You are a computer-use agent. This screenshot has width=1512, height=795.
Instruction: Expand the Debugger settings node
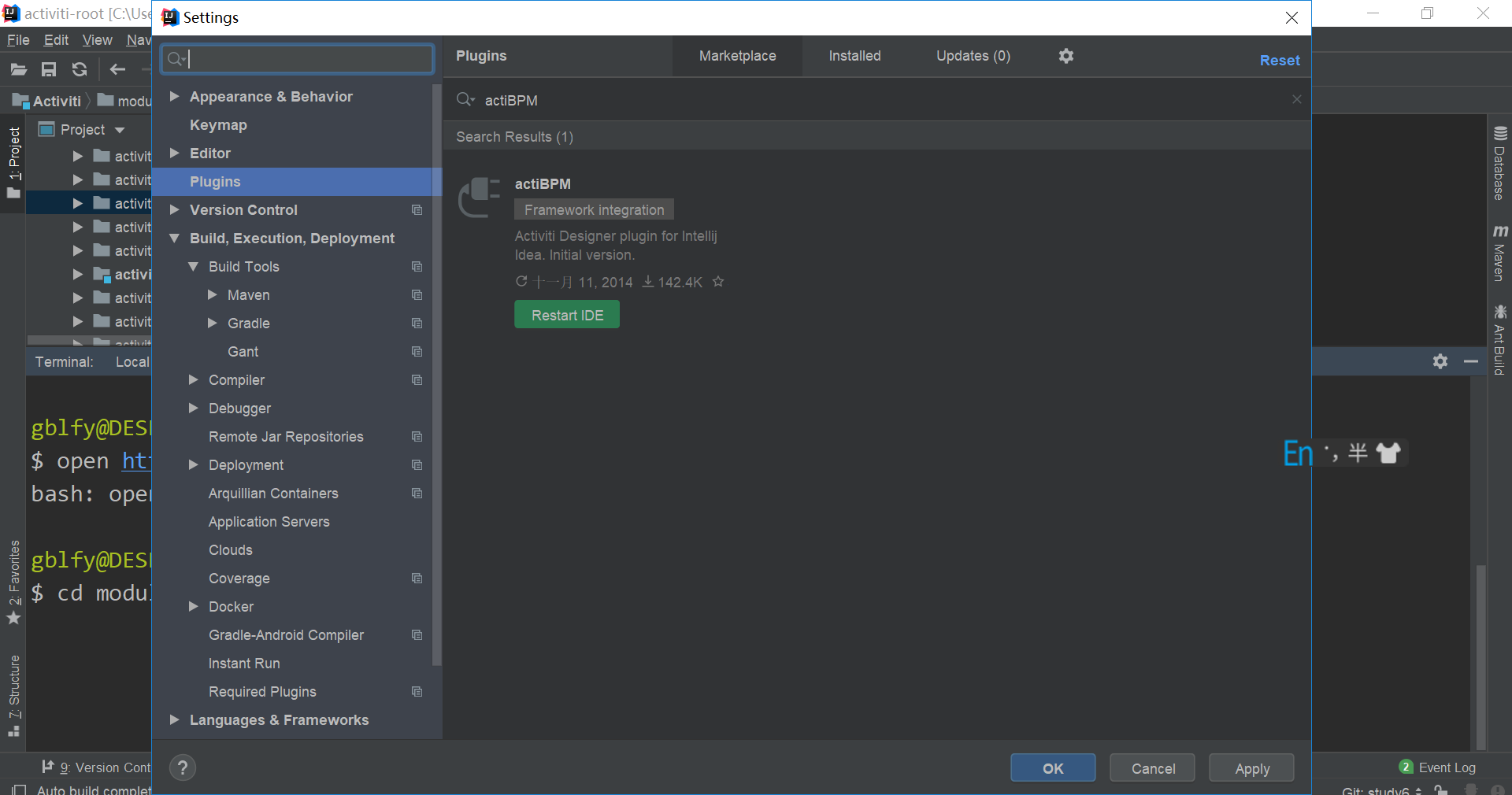[x=194, y=408]
